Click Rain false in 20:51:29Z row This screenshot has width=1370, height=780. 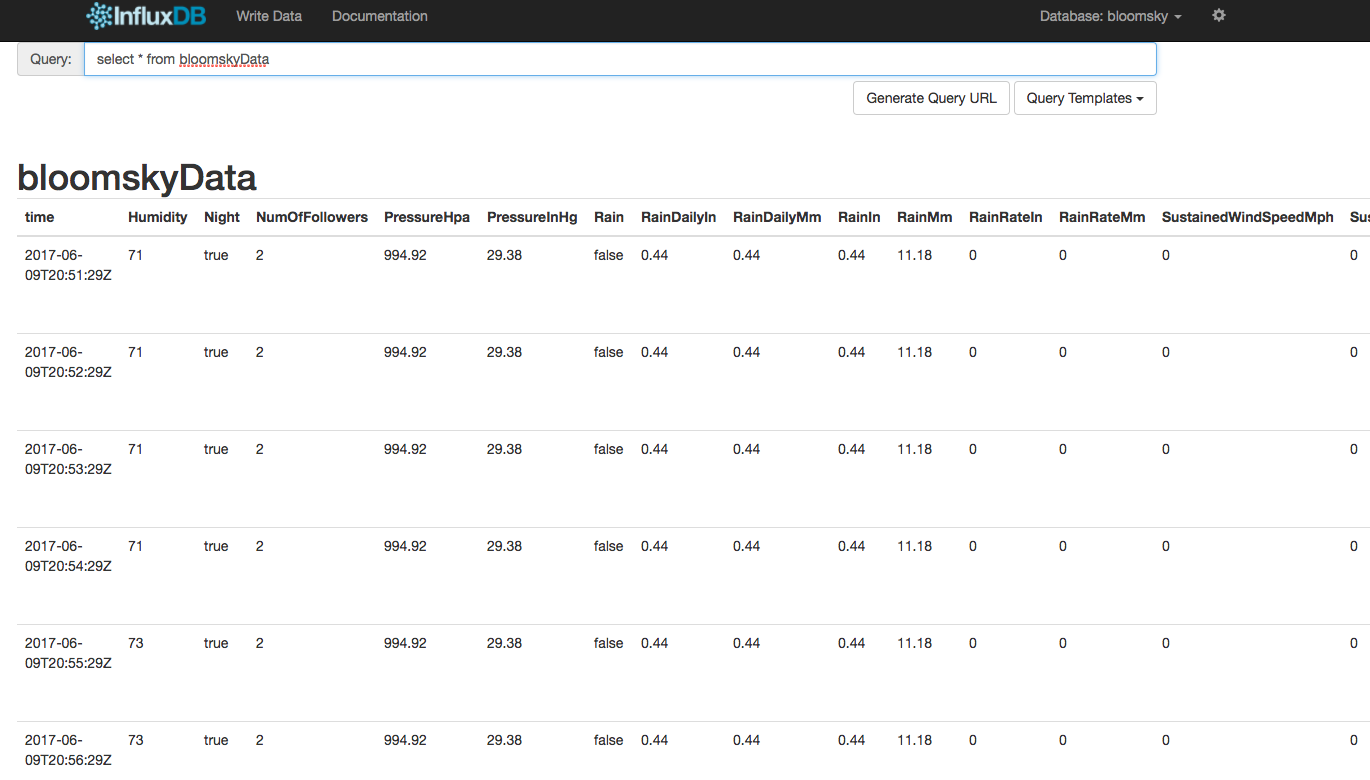tap(608, 255)
